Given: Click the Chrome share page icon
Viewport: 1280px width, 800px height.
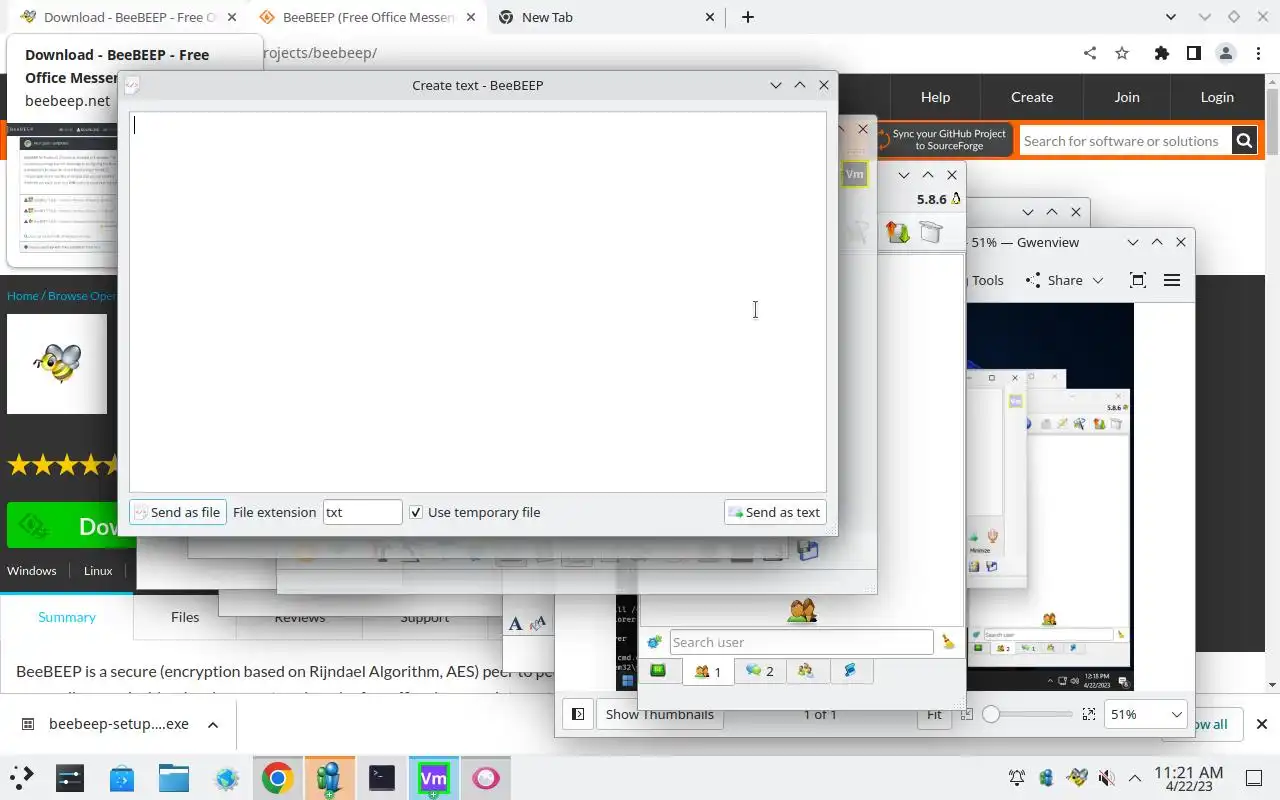Looking at the screenshot, I should (1090, 53).
